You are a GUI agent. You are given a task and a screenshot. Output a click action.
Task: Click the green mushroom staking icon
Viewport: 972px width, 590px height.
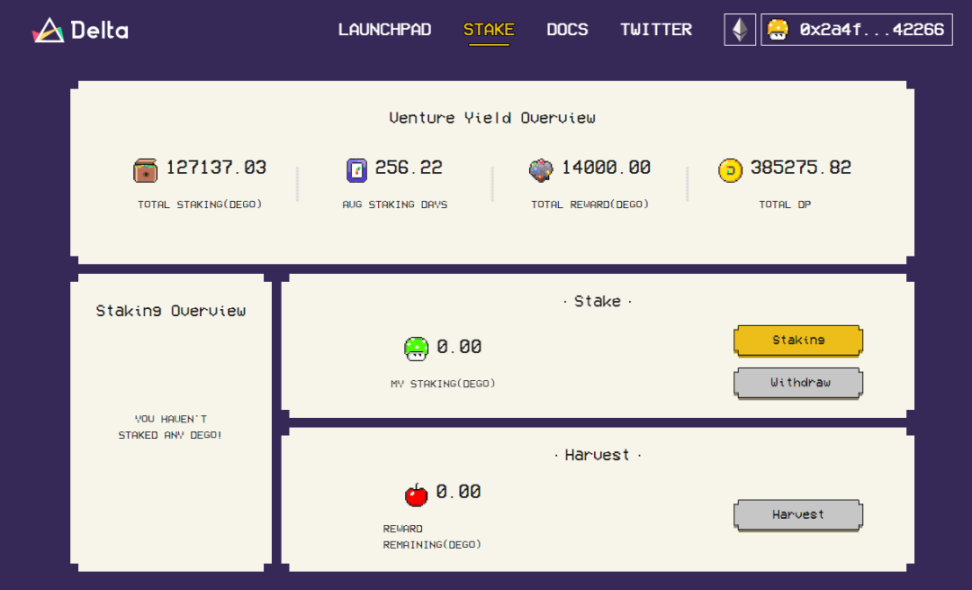click(416, 348)
